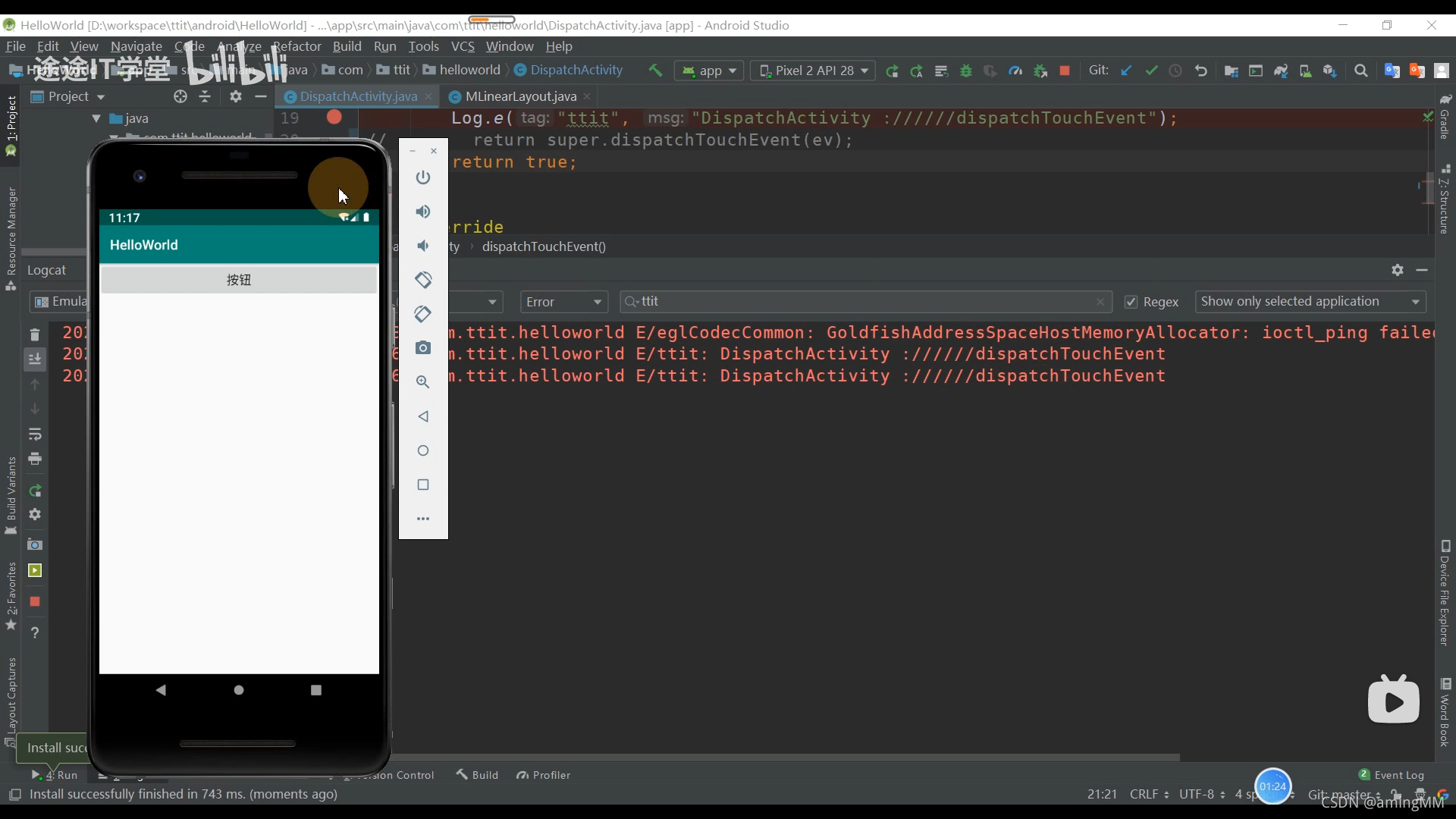Screen dimensions: 1456x819
Task: Clear the logcat search text with x
Action: [1100, 302]
